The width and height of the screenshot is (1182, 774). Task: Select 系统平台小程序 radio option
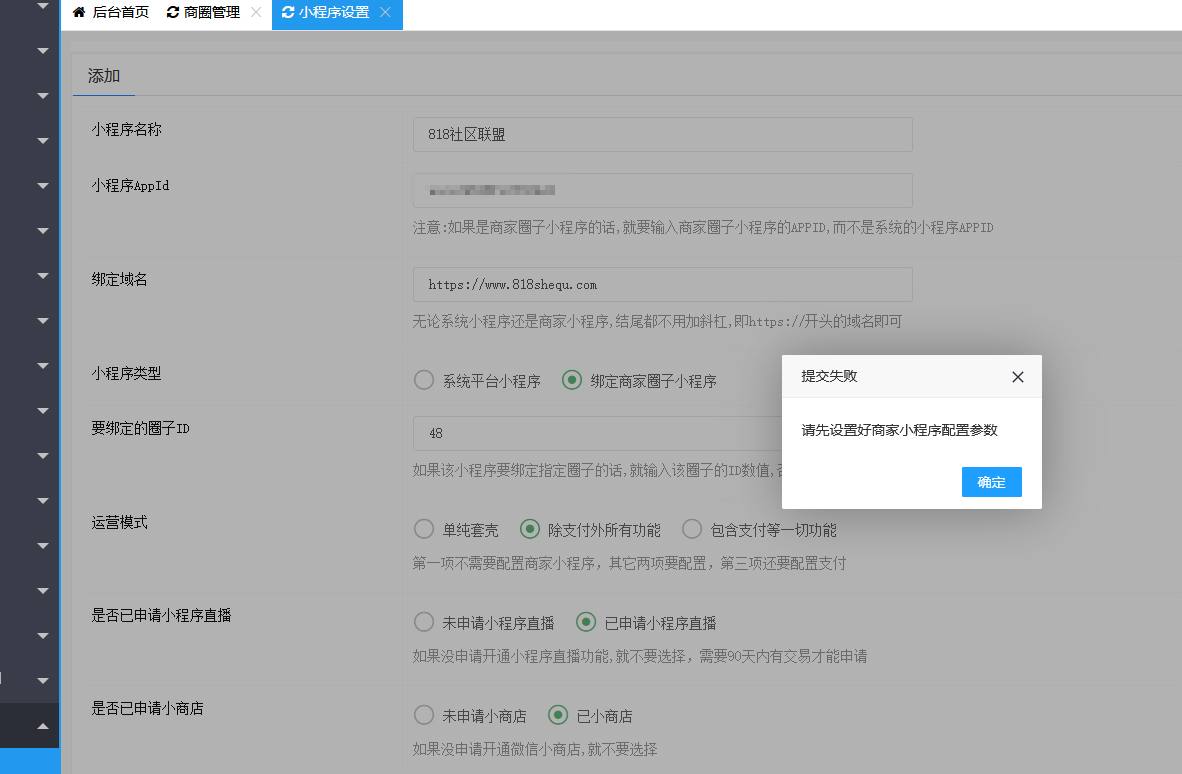424,380
